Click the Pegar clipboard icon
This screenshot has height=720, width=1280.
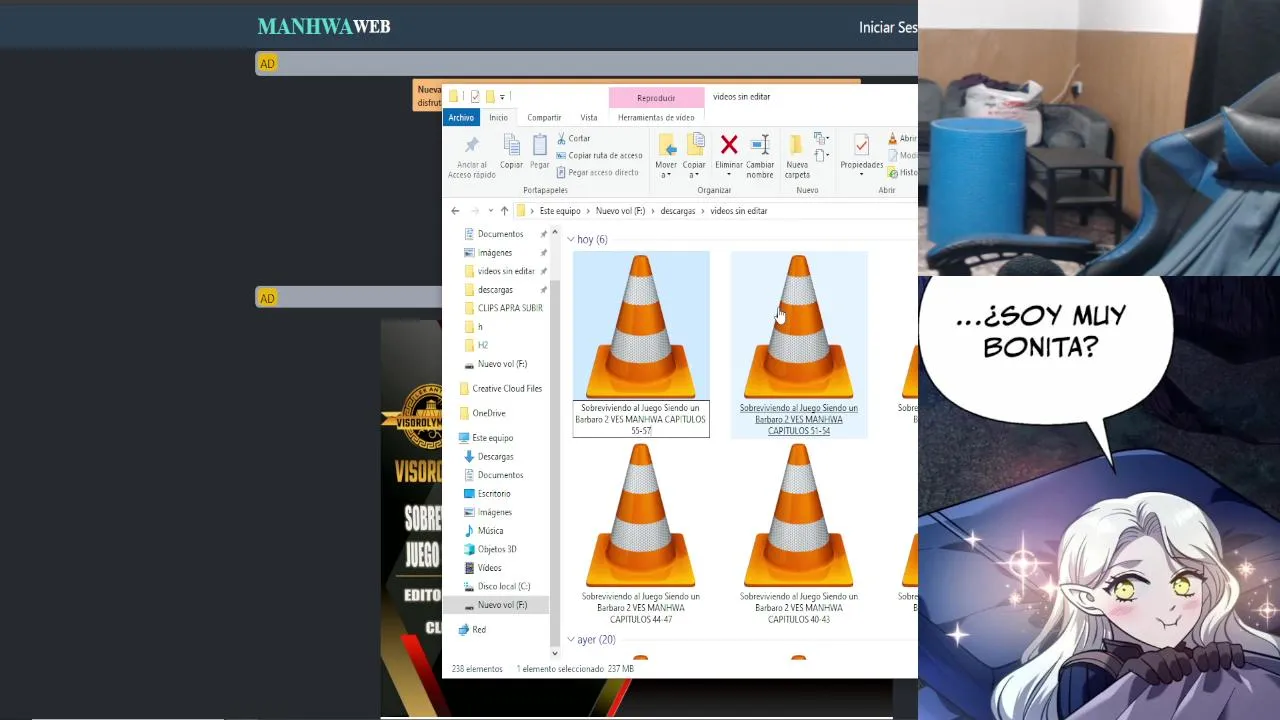tap(540, 146)
